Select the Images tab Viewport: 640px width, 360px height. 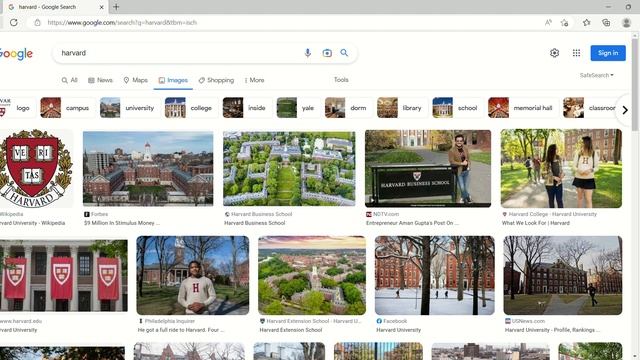click(x=173, y=80)
